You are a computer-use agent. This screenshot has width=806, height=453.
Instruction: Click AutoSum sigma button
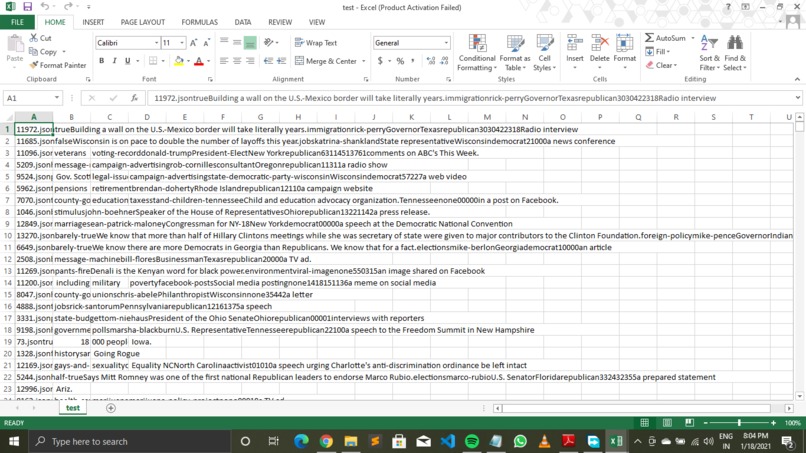click(x=665, y=38)
